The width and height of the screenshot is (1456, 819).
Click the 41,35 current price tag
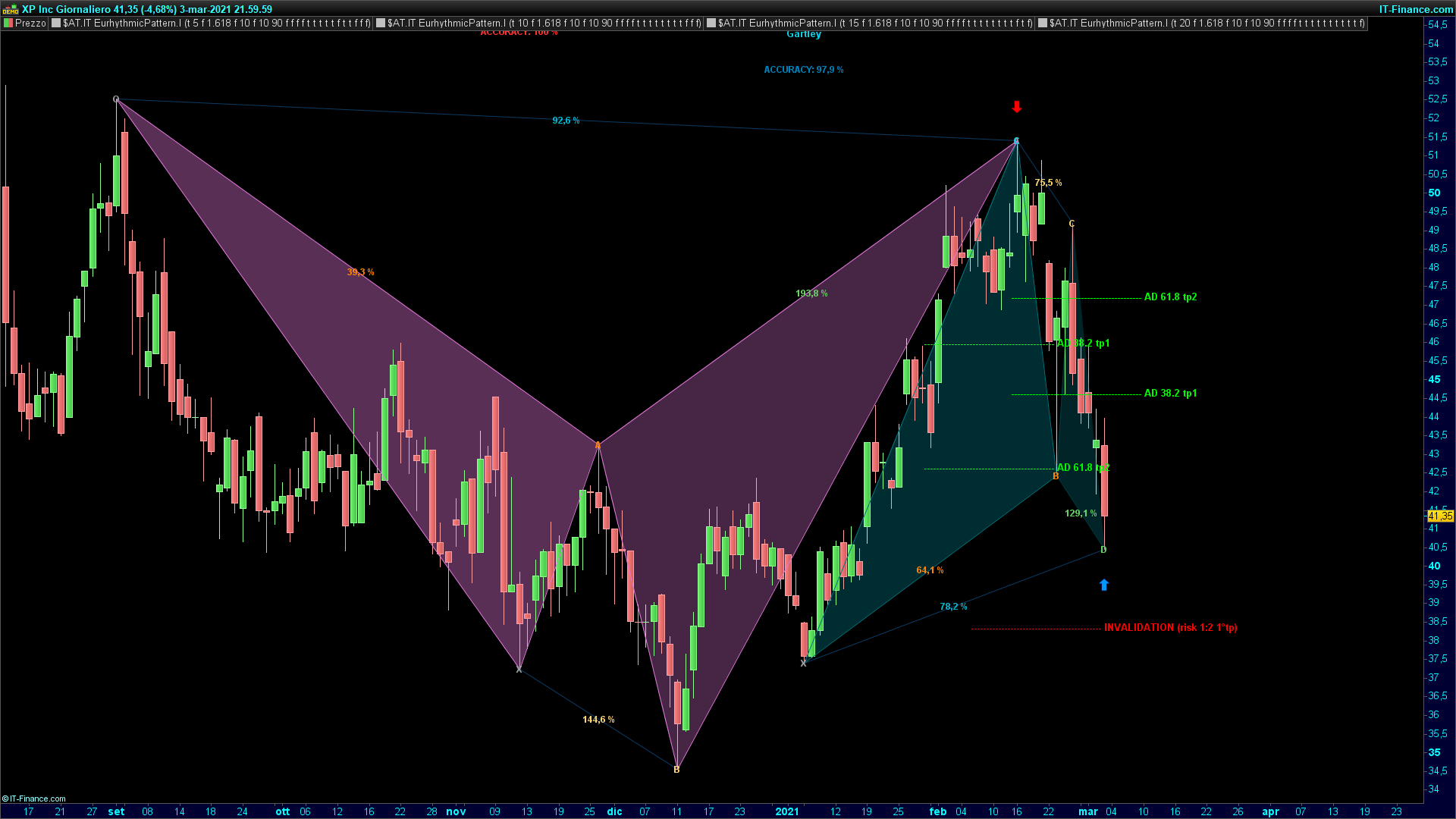(1440, 516)
